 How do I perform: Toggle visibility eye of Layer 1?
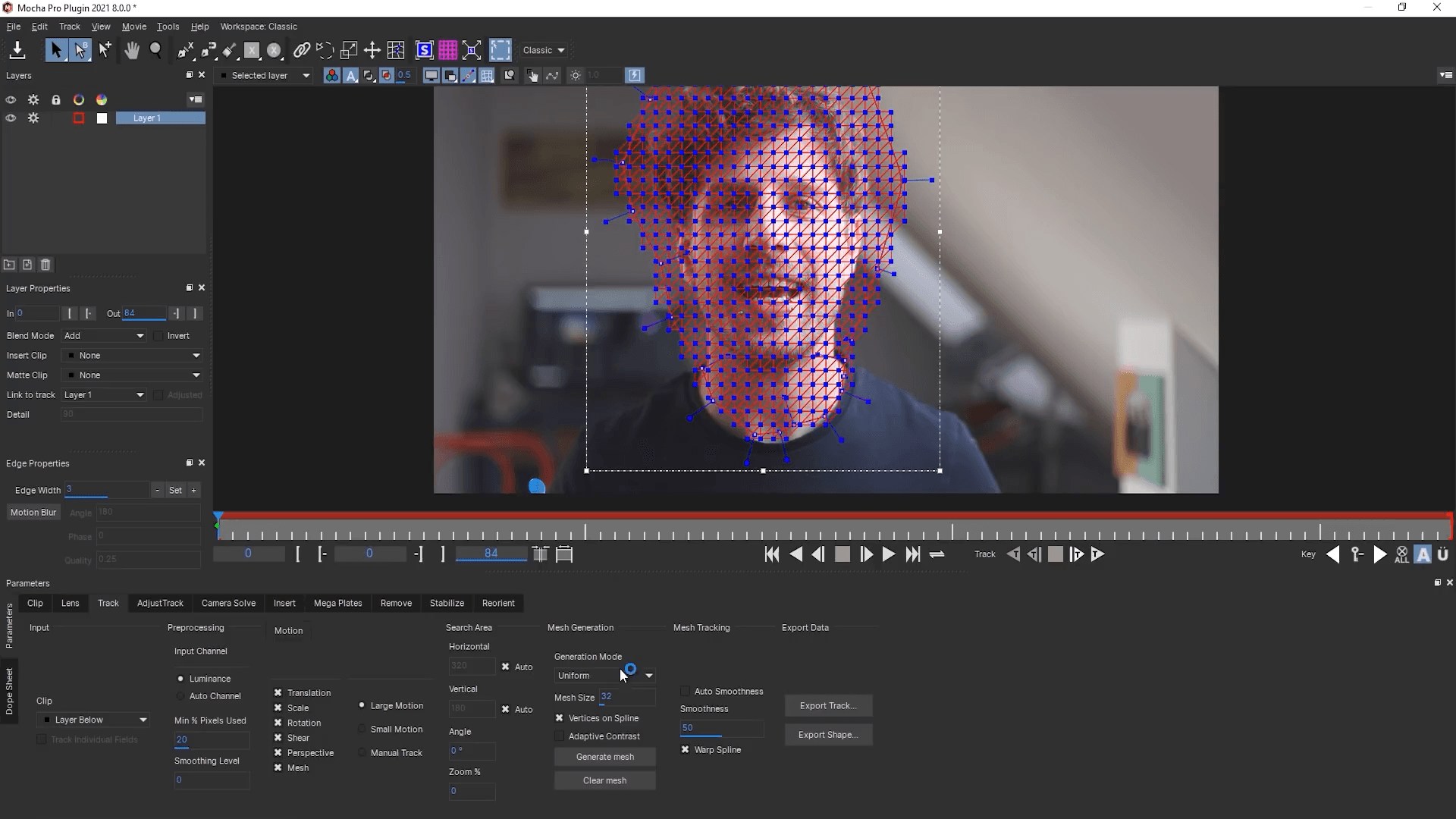pos(11,118)
